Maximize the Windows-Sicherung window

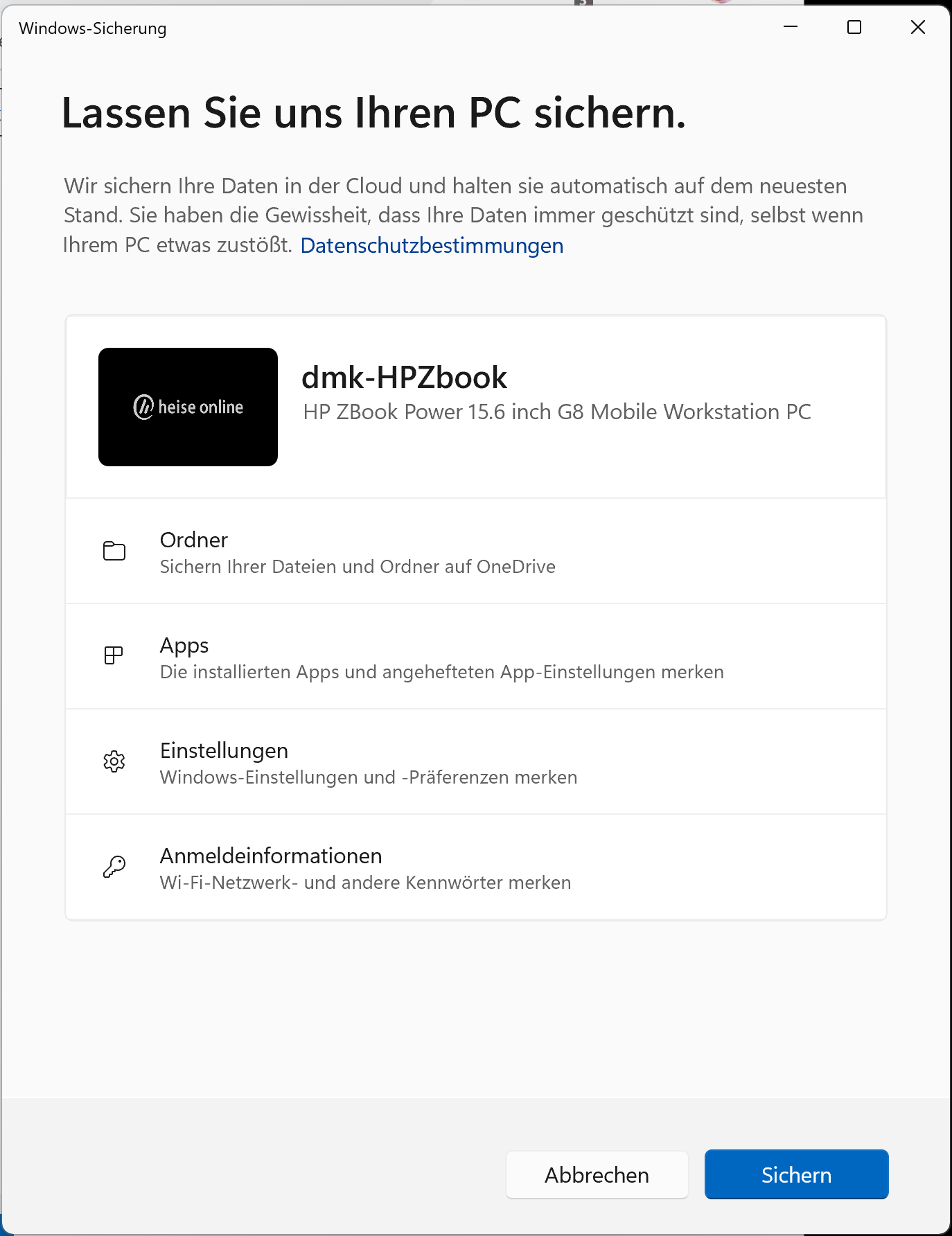click(x=854, y=27)
